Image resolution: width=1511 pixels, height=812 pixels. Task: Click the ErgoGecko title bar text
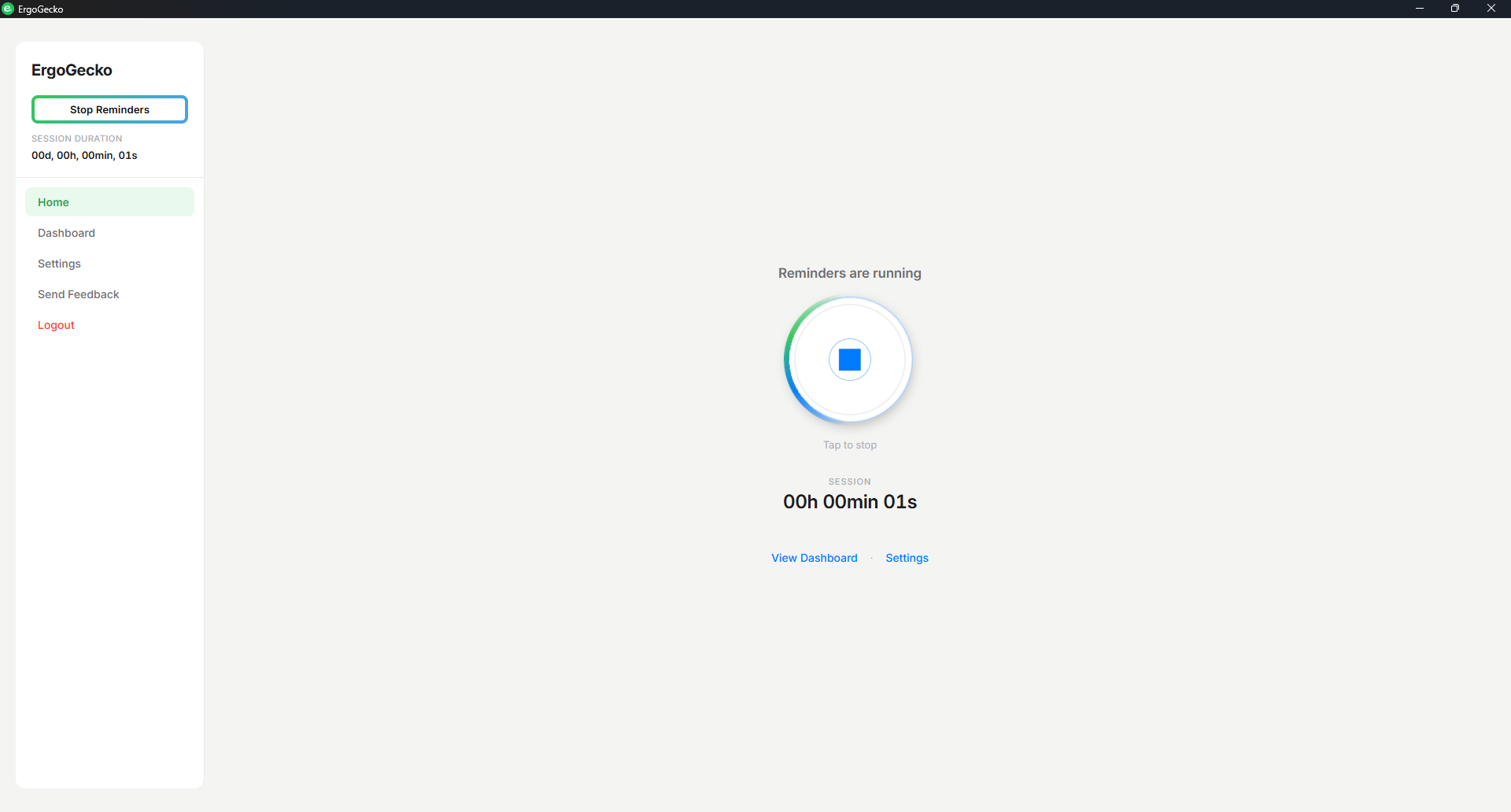click(x=41, y=9)
